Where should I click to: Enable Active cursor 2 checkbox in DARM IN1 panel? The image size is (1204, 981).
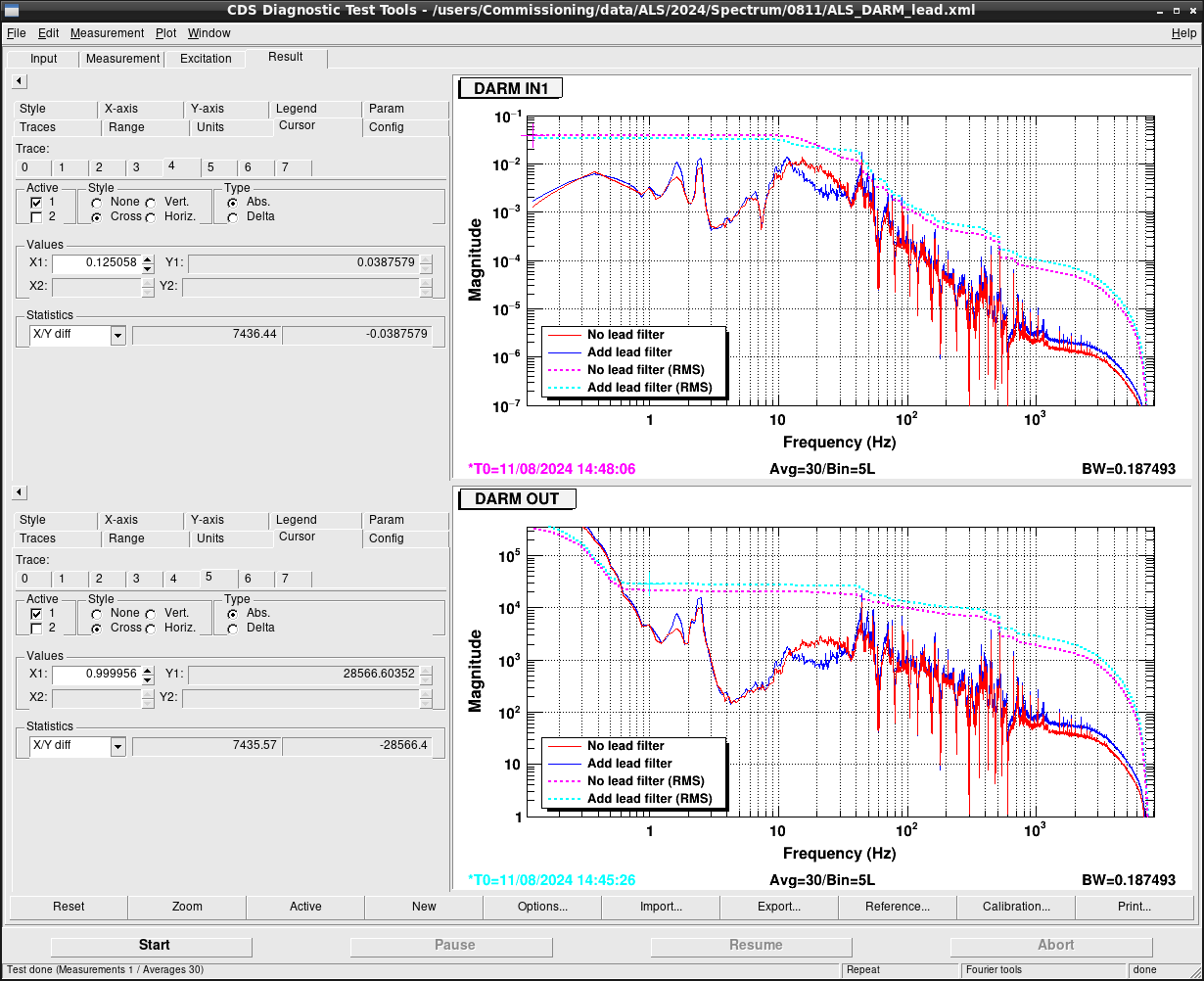pos(36,217)
